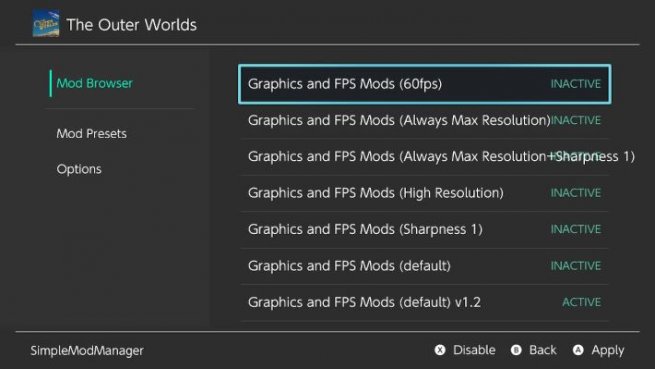This screenshot has width=655, height=369.
Task: Select the Sharpness 1 mod entry
Action: 424,229
